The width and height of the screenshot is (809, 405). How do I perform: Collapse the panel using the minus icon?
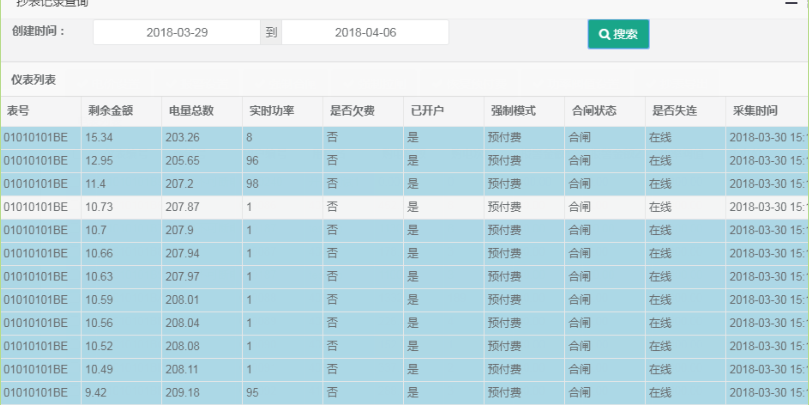coord(790,4)
